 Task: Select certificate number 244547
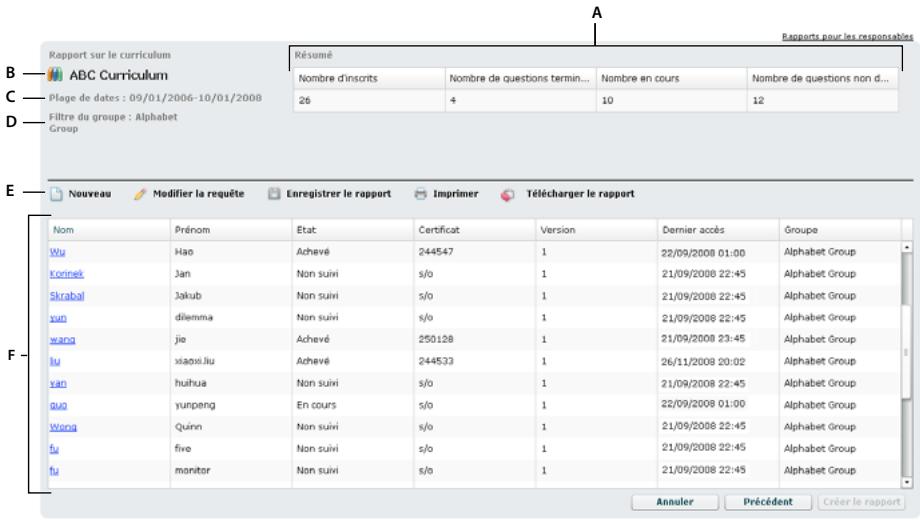(x=436, y=252)
